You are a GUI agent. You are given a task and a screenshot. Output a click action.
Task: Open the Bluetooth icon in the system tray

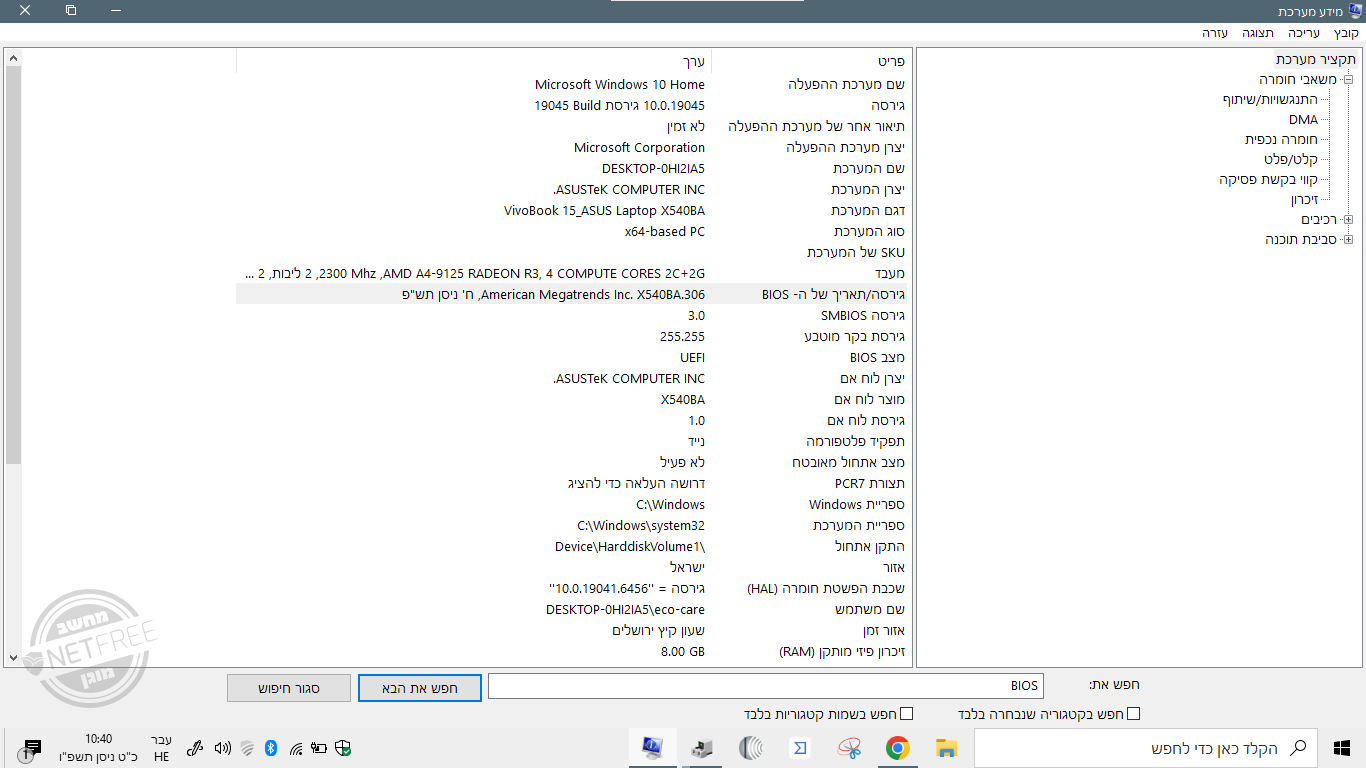tap(271, 747)
